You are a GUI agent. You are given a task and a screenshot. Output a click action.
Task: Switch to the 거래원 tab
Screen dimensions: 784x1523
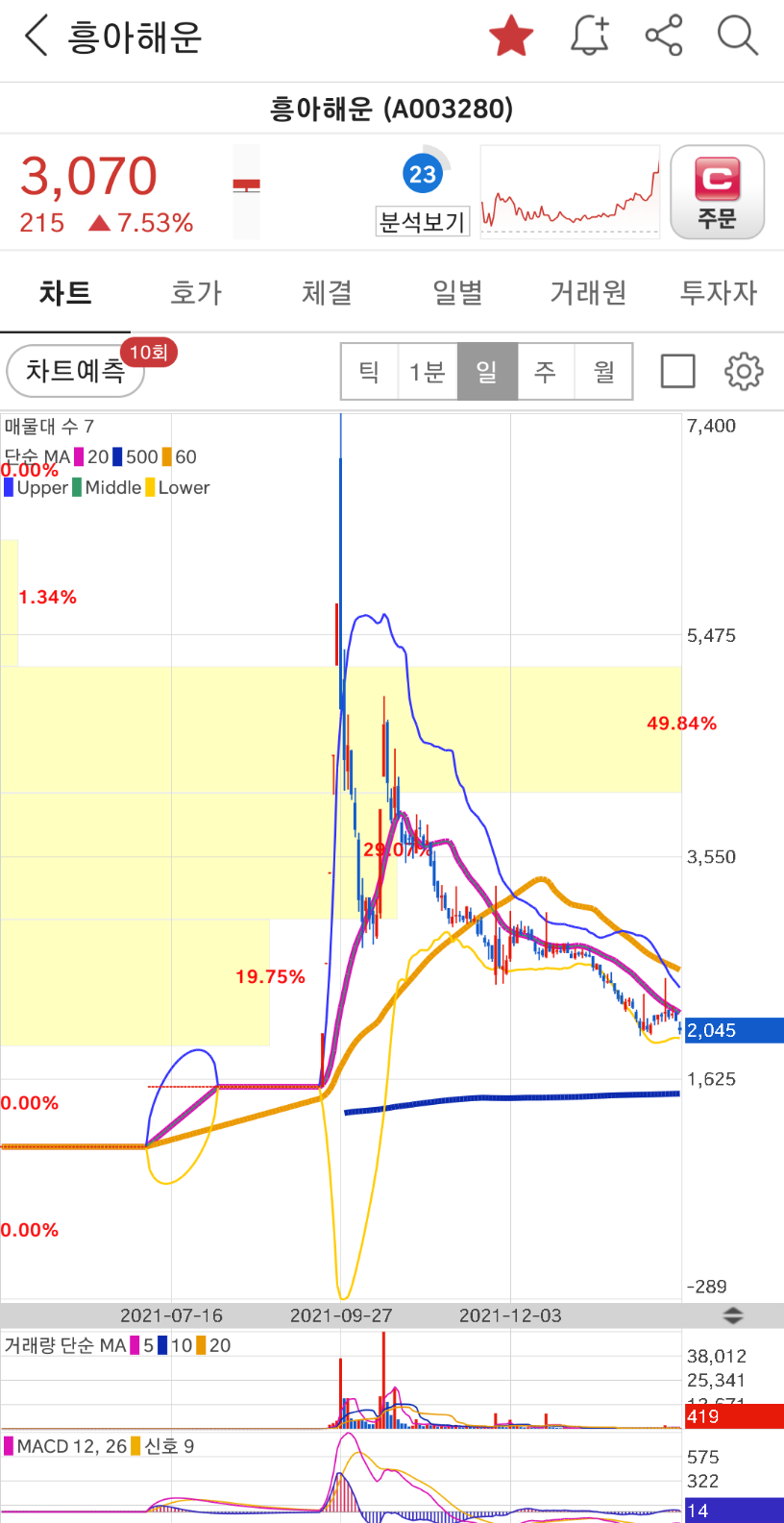(x=588, y=292)
